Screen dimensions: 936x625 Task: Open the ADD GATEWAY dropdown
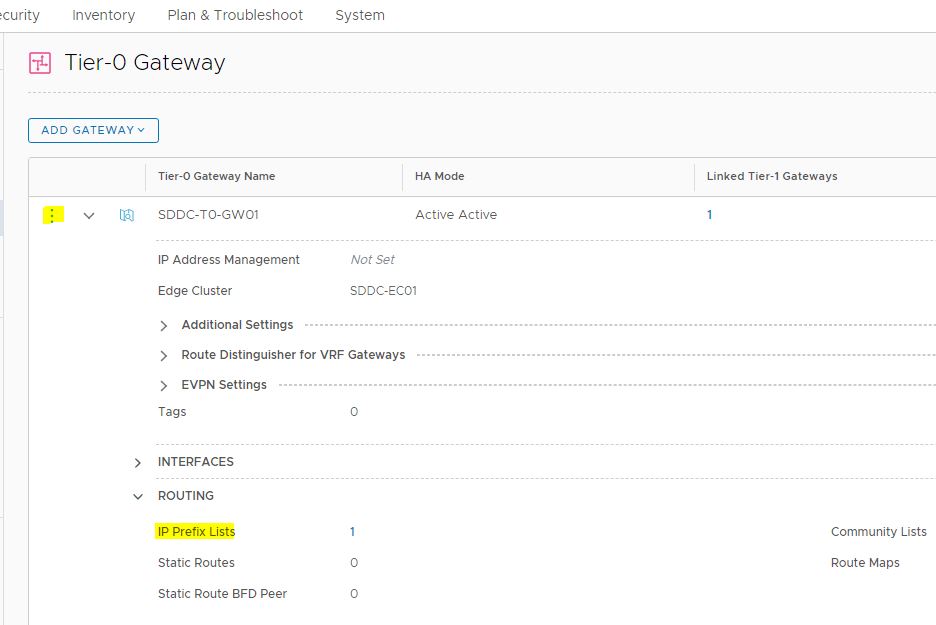click(93, 130)
